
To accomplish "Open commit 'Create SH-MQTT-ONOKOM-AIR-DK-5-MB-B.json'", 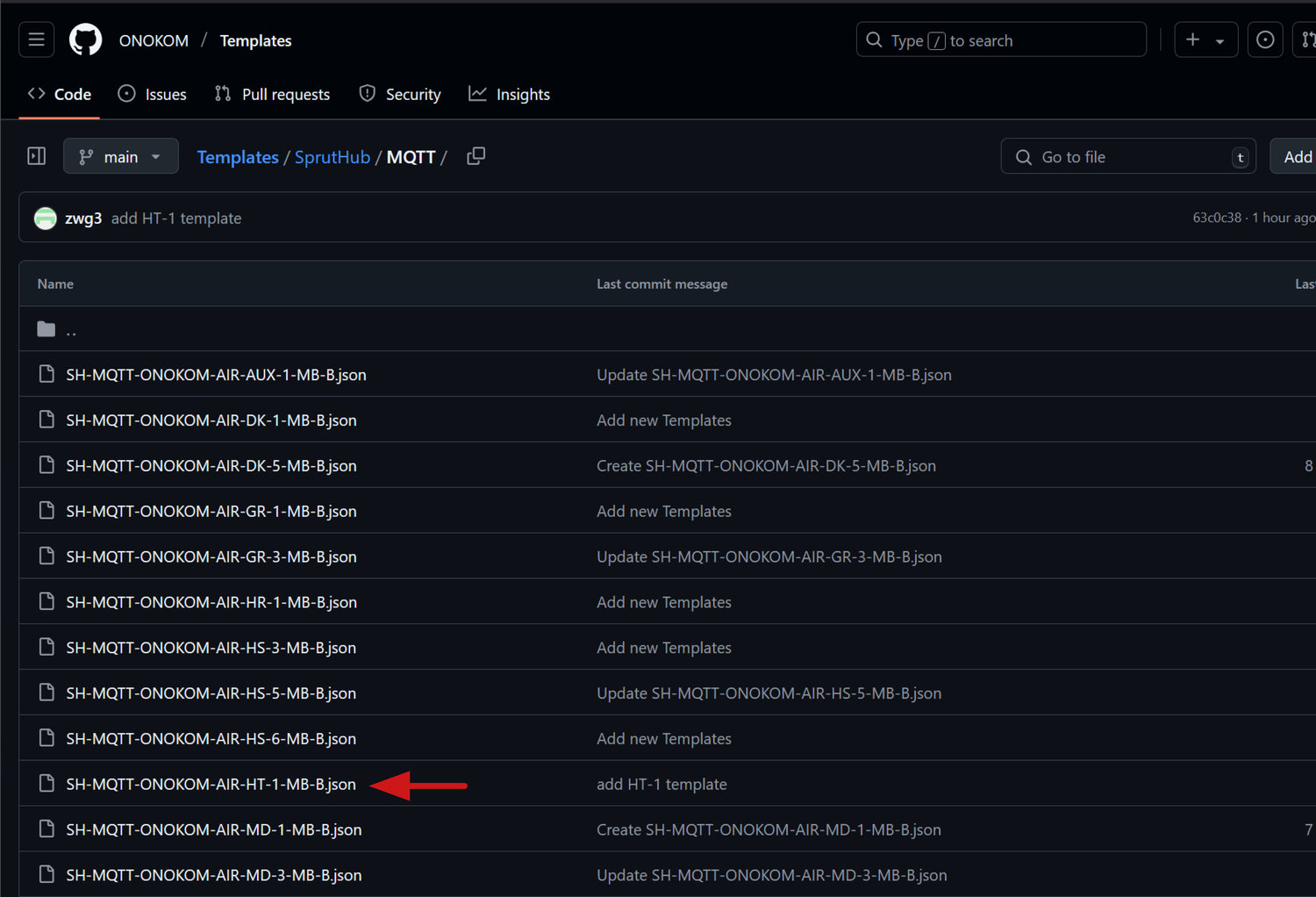I will coord(766,466).
